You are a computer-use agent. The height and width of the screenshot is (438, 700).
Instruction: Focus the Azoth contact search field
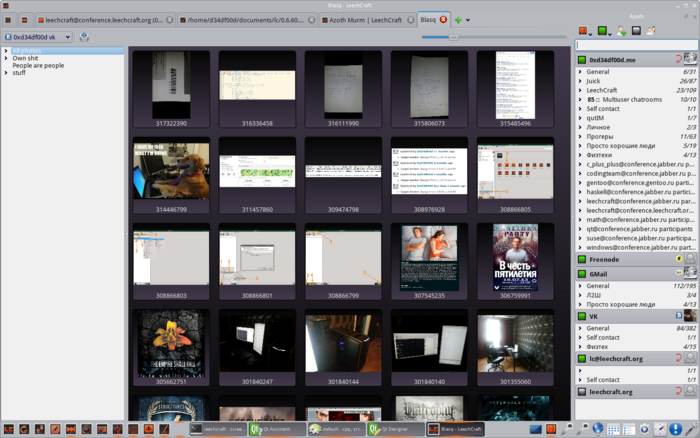pyautogui.click(x=636, y=45)
